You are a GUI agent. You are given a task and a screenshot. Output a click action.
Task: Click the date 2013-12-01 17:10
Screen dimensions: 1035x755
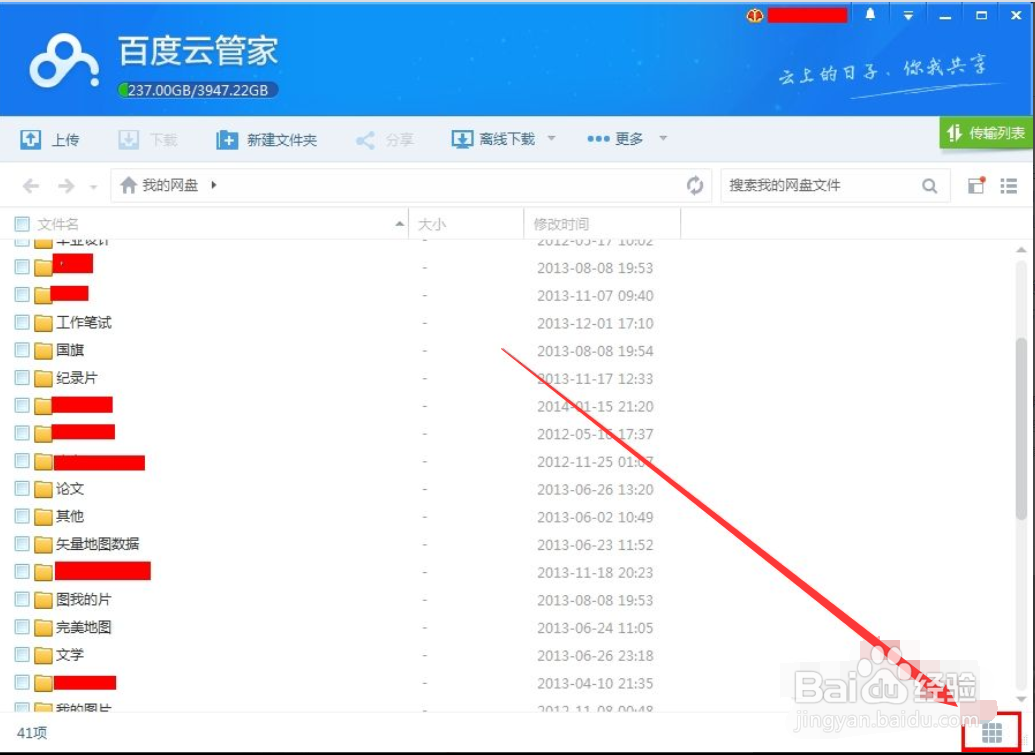point(595,323)
